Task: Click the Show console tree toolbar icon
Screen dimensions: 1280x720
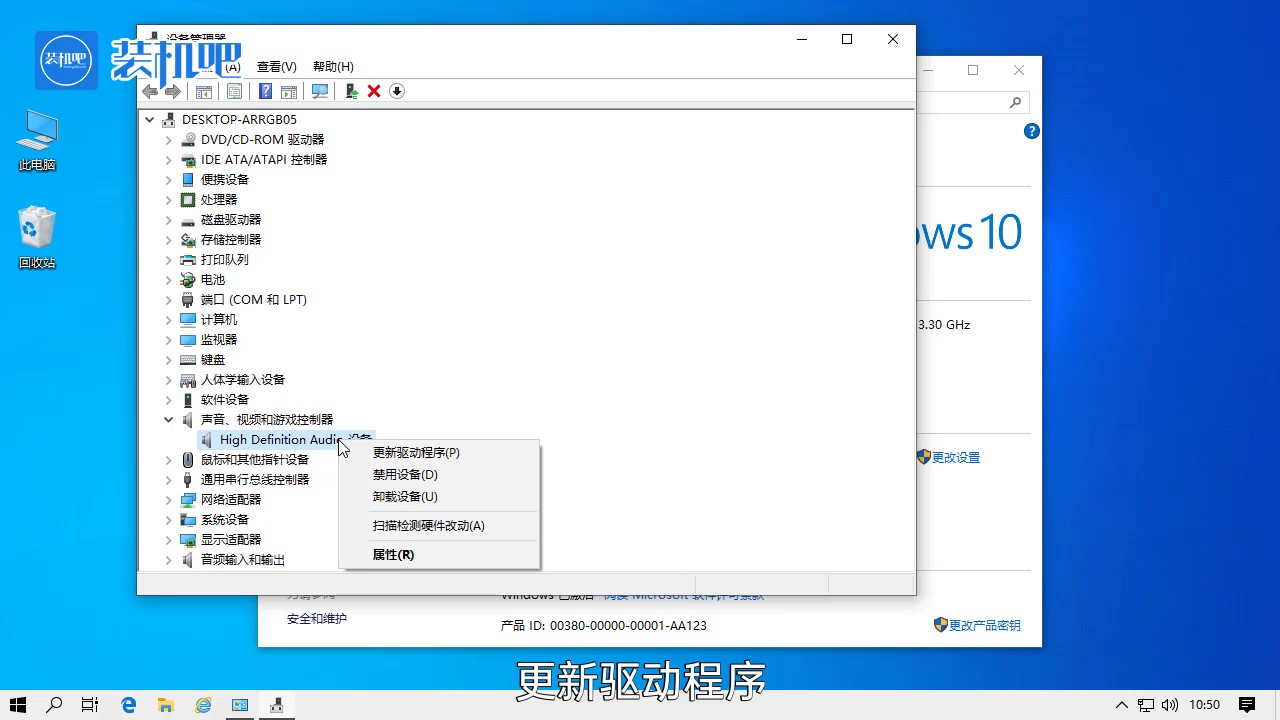Action: pyautogui.click(x=203, y=91)
